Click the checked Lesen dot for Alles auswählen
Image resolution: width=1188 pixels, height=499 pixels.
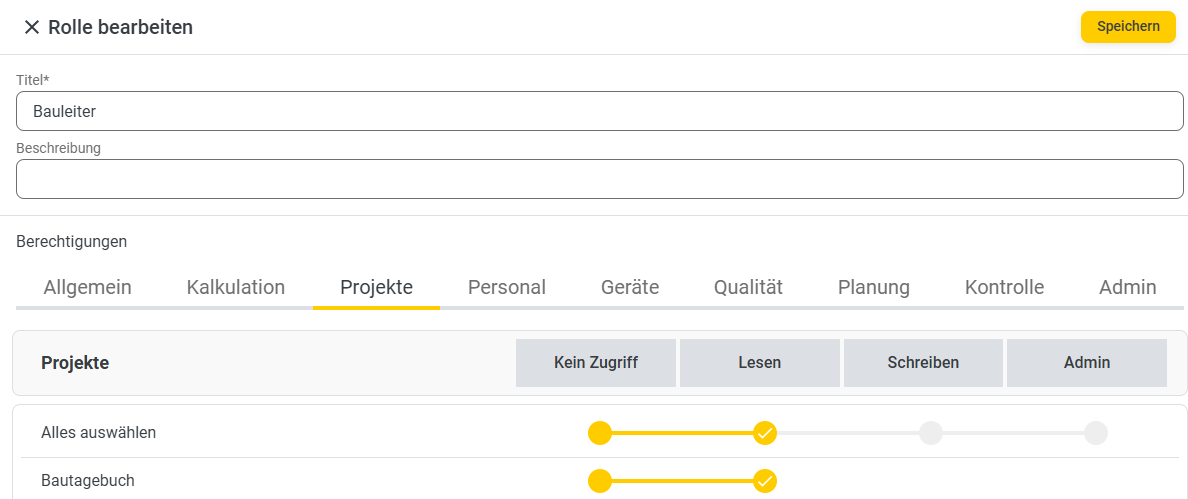(x=765, y=433)
